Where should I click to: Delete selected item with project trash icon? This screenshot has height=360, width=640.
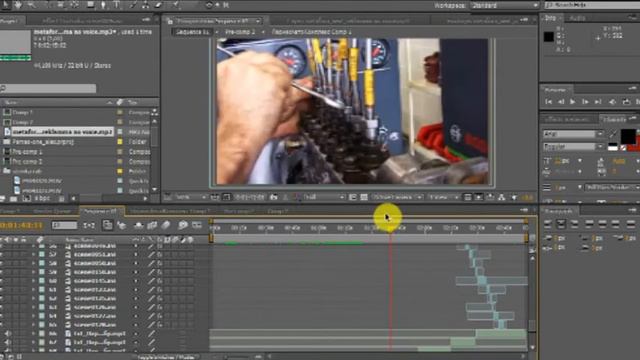(x=61, y=199)
